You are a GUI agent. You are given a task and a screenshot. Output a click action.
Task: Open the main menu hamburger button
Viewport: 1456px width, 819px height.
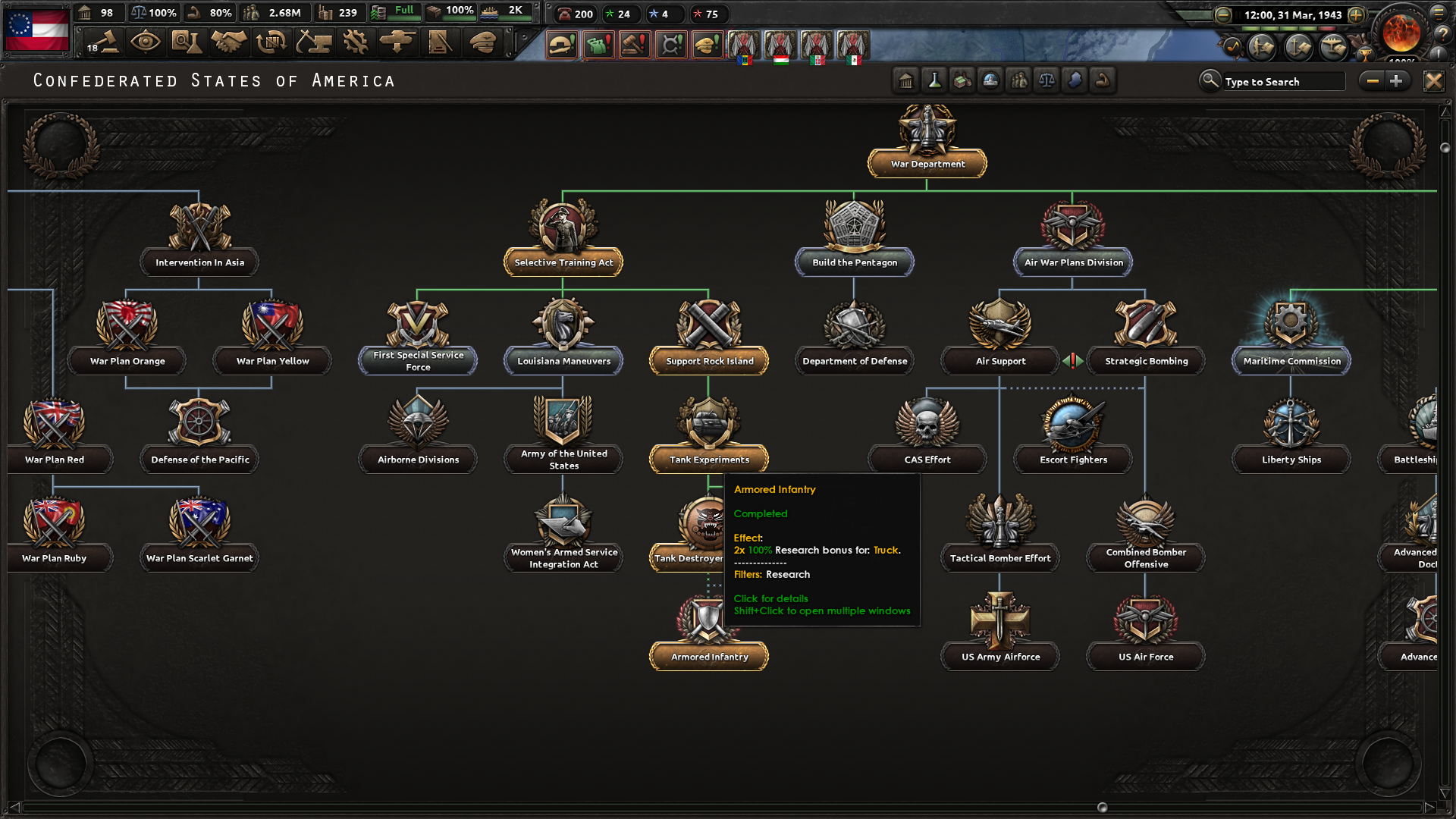[x=1438, y=12]
